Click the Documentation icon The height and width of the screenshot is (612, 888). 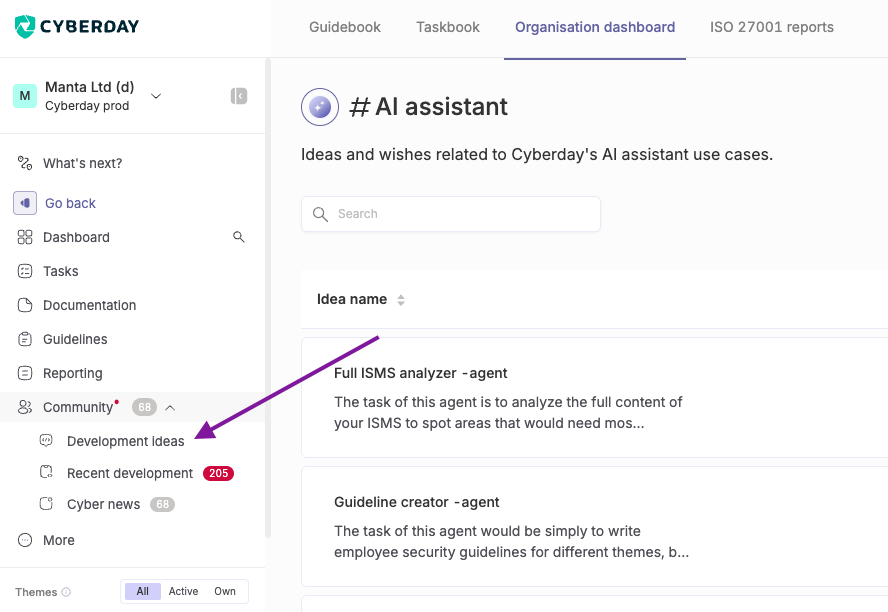click(25, 305)
